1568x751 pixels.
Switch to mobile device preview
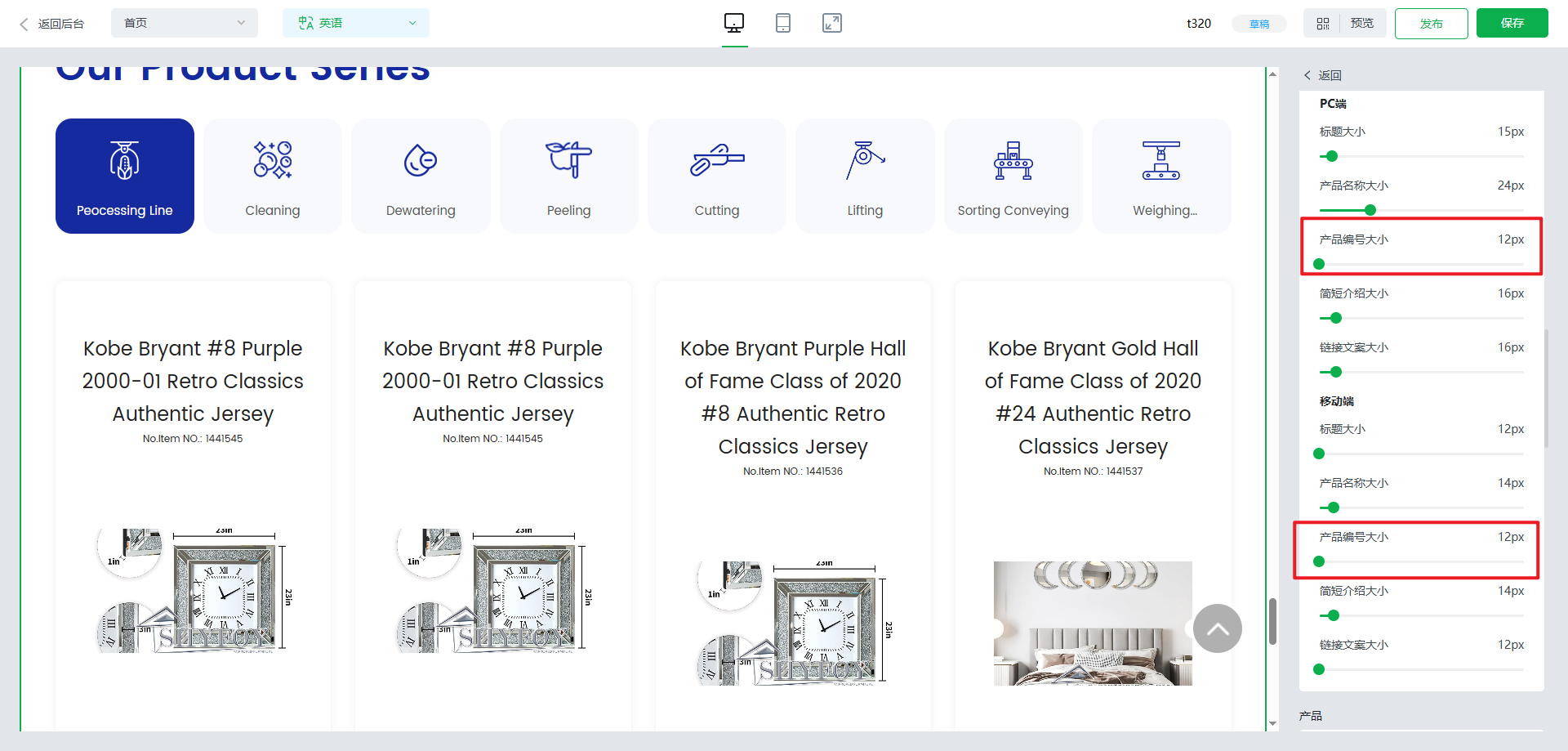782,23
